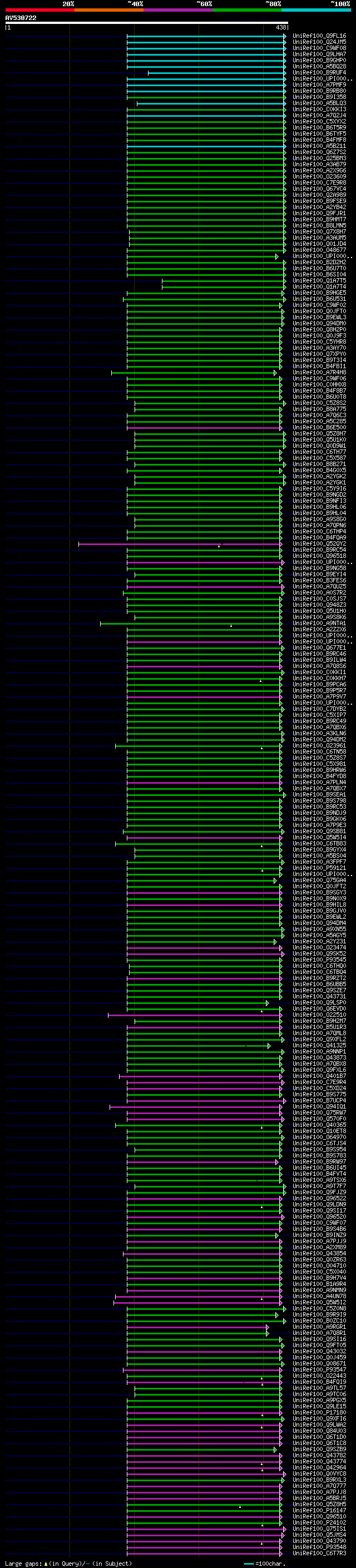Click the short green alignment bar for UniRef100_Q1A7T5
Image resolution: width=356 pixels, height=1568 pixels.
click(224, 280)
